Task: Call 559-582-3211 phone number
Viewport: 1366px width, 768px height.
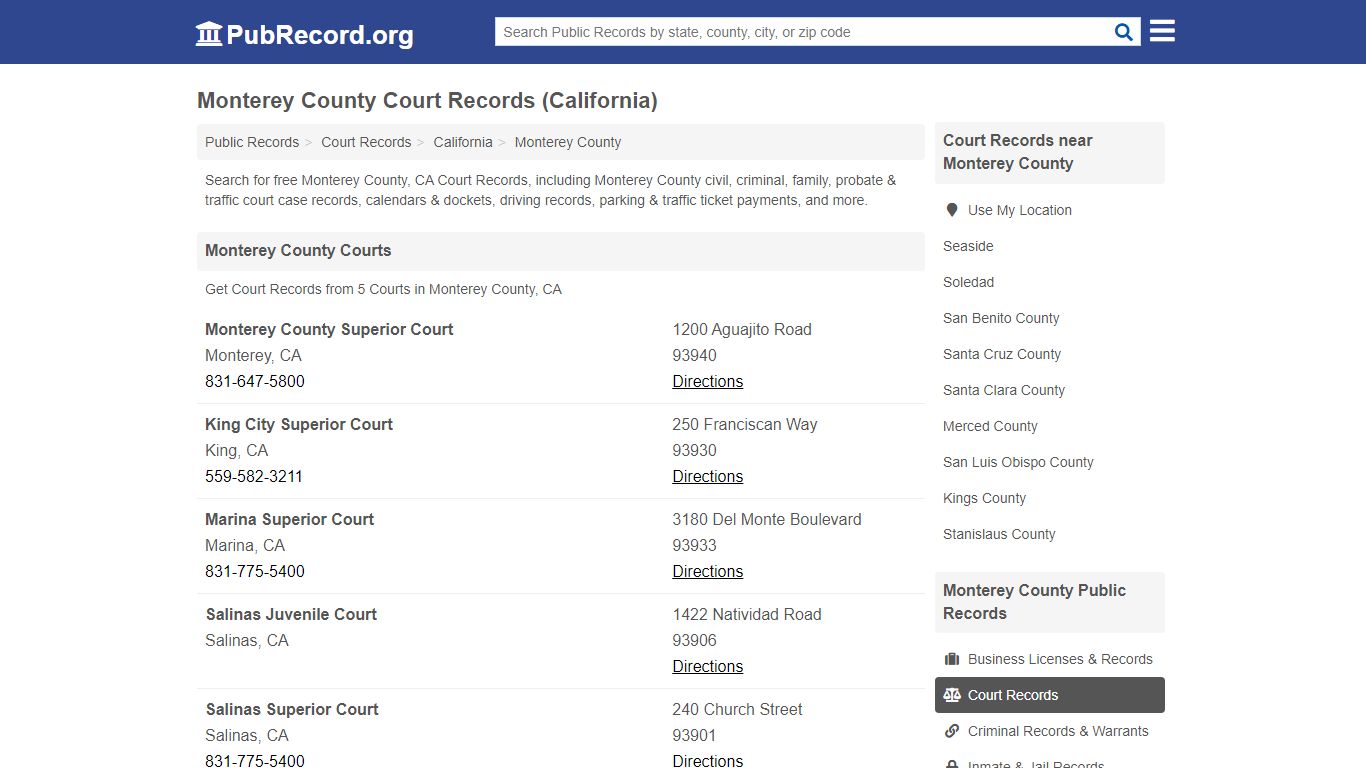Action: [254, 476]
